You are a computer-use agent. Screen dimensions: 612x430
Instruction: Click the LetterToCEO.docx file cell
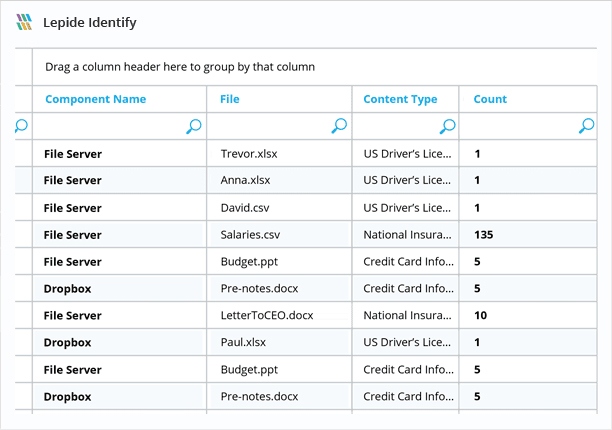tap(266, 316)
